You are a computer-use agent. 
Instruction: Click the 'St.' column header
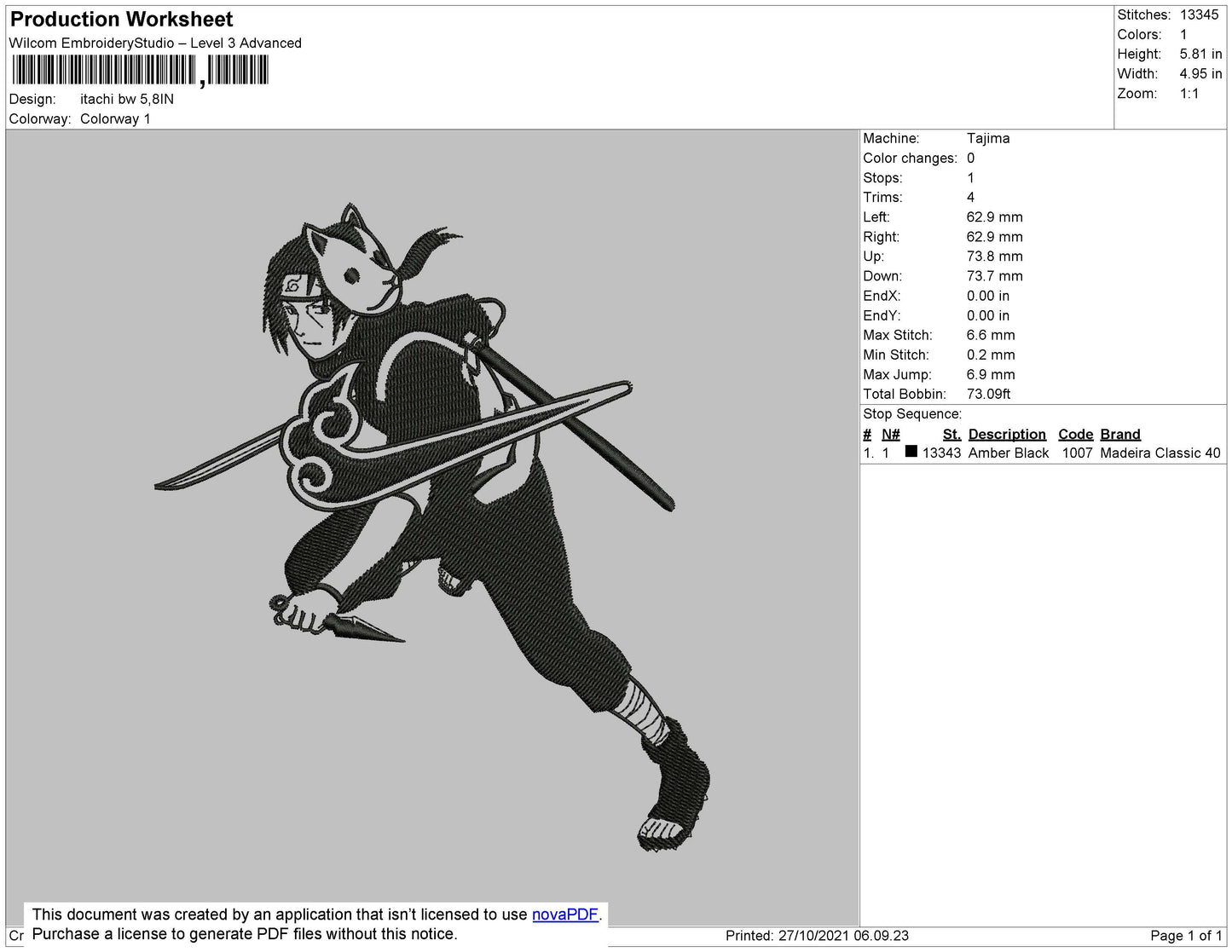(x=951, y=434)
